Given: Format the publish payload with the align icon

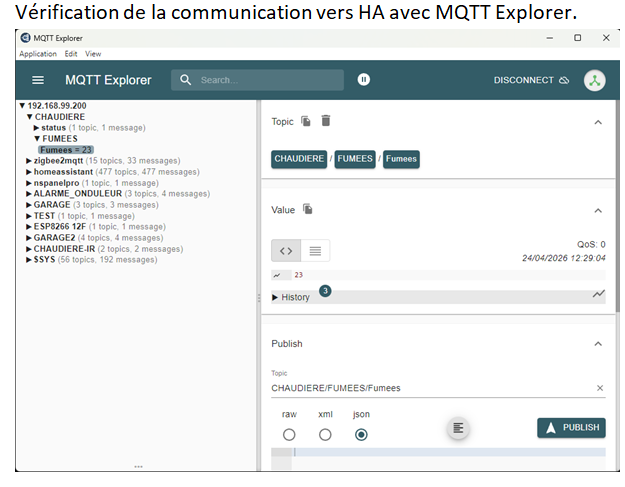Looking at the screenshot, I should click(458, 428).
